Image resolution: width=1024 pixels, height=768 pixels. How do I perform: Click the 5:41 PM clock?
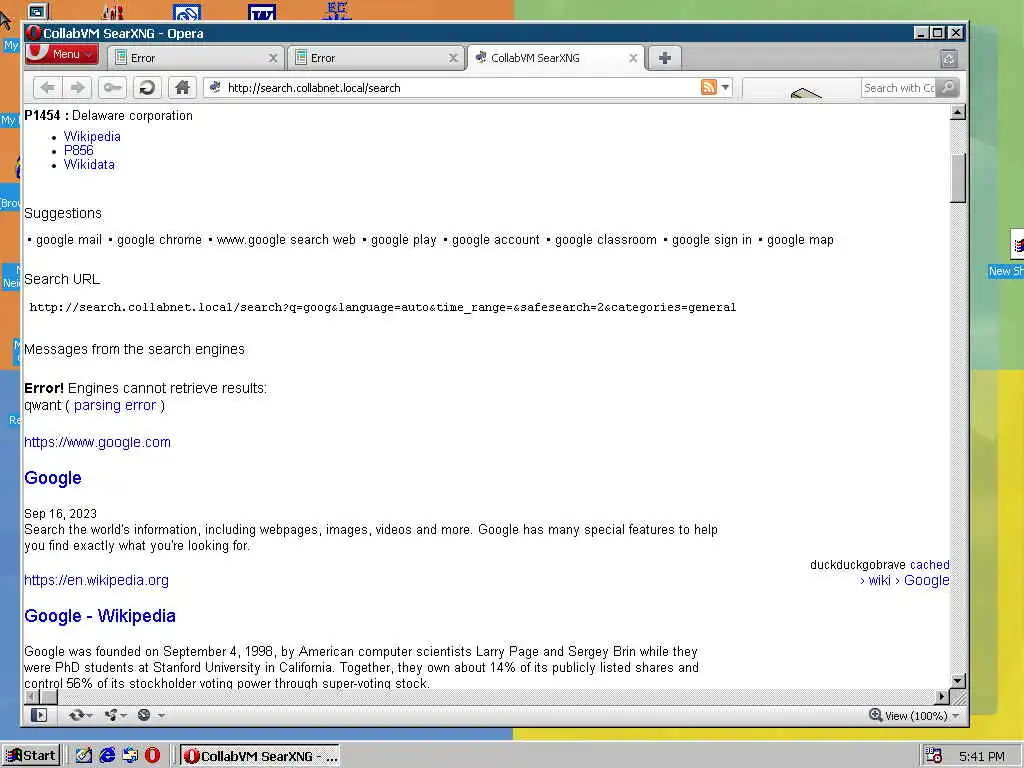click(x=982, y=756)
